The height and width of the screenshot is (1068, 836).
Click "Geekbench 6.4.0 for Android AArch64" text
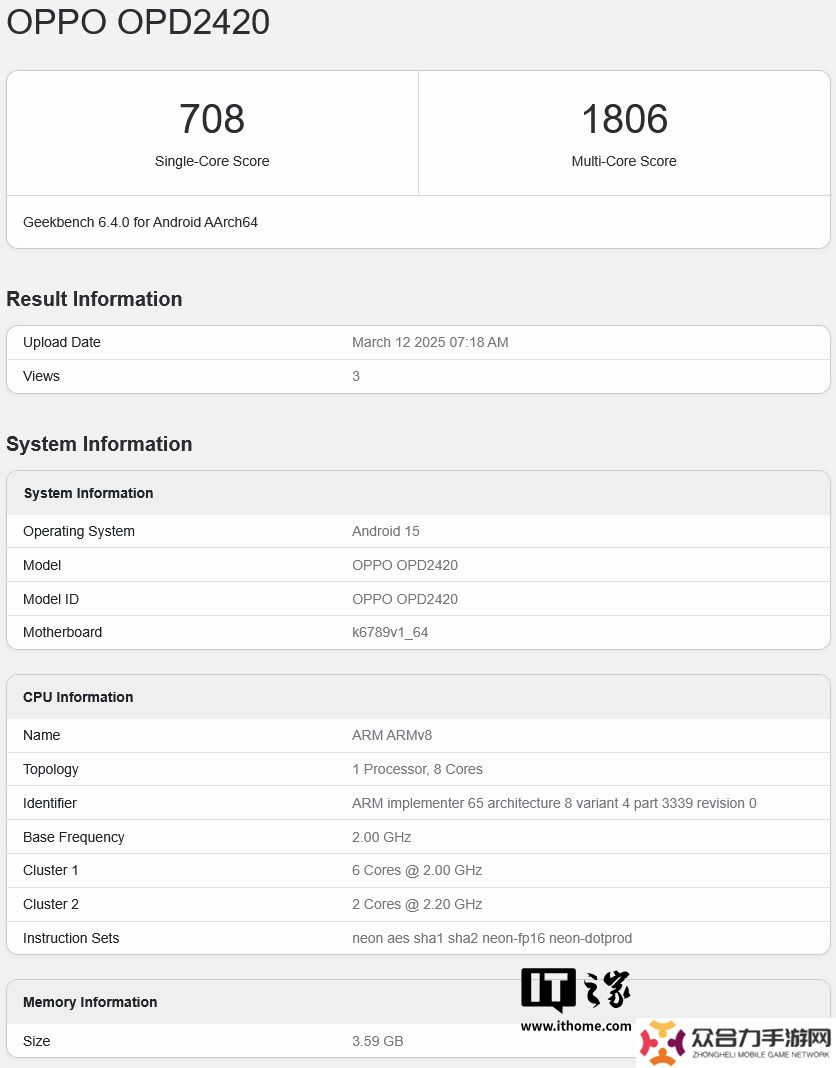(x=140, y=222)
